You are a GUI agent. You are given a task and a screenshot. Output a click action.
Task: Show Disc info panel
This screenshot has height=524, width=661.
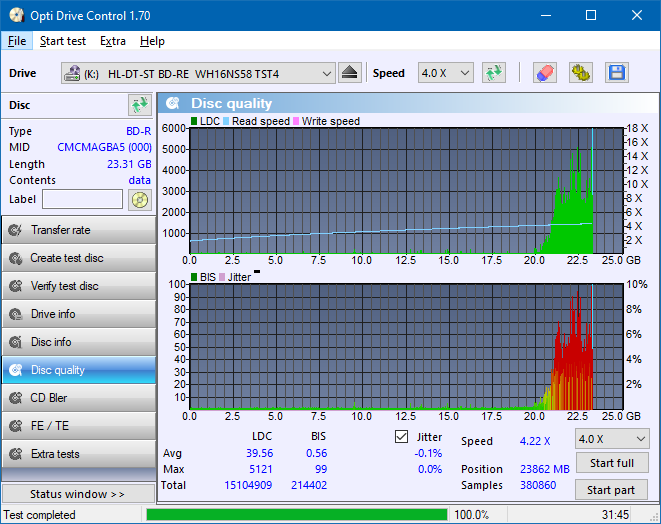(79, 342)
